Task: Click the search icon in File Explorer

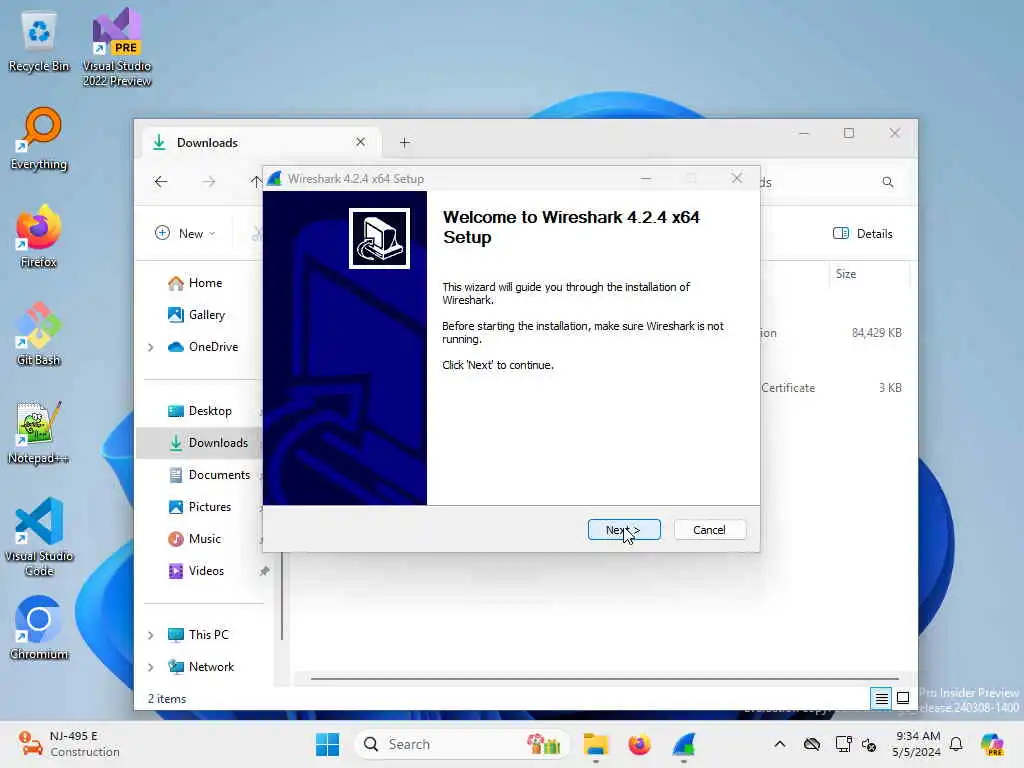Action: point(888,182)
